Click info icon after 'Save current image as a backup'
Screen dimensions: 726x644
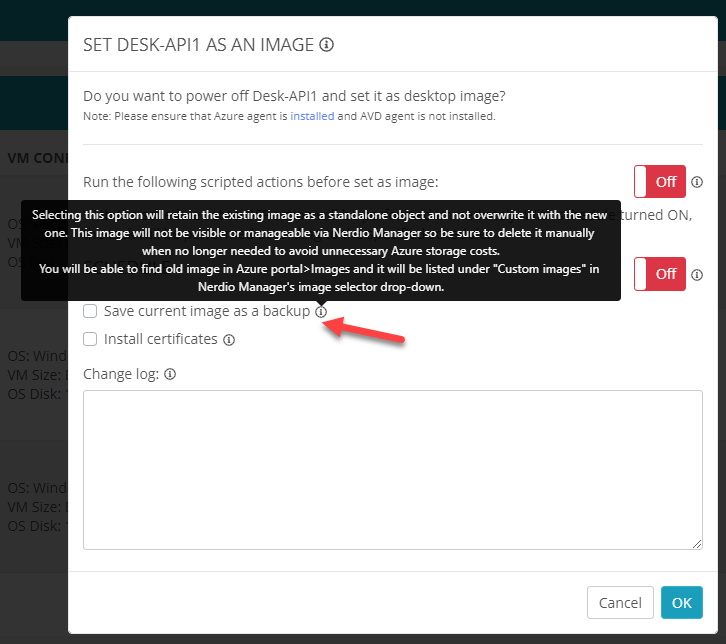point(320,312)
